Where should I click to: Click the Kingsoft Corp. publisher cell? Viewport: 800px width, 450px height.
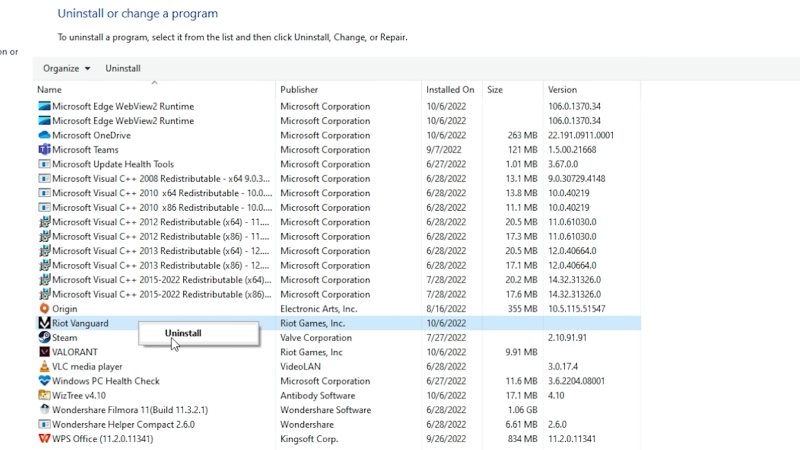[309, 439]
